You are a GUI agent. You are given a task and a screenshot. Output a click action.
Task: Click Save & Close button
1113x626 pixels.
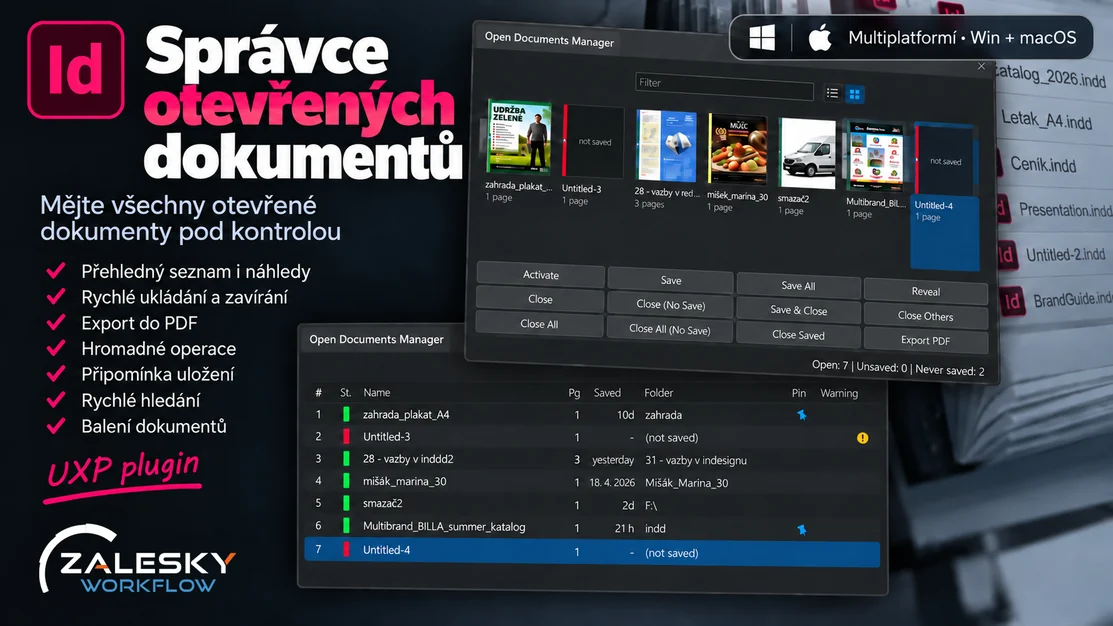pos(799,310)
